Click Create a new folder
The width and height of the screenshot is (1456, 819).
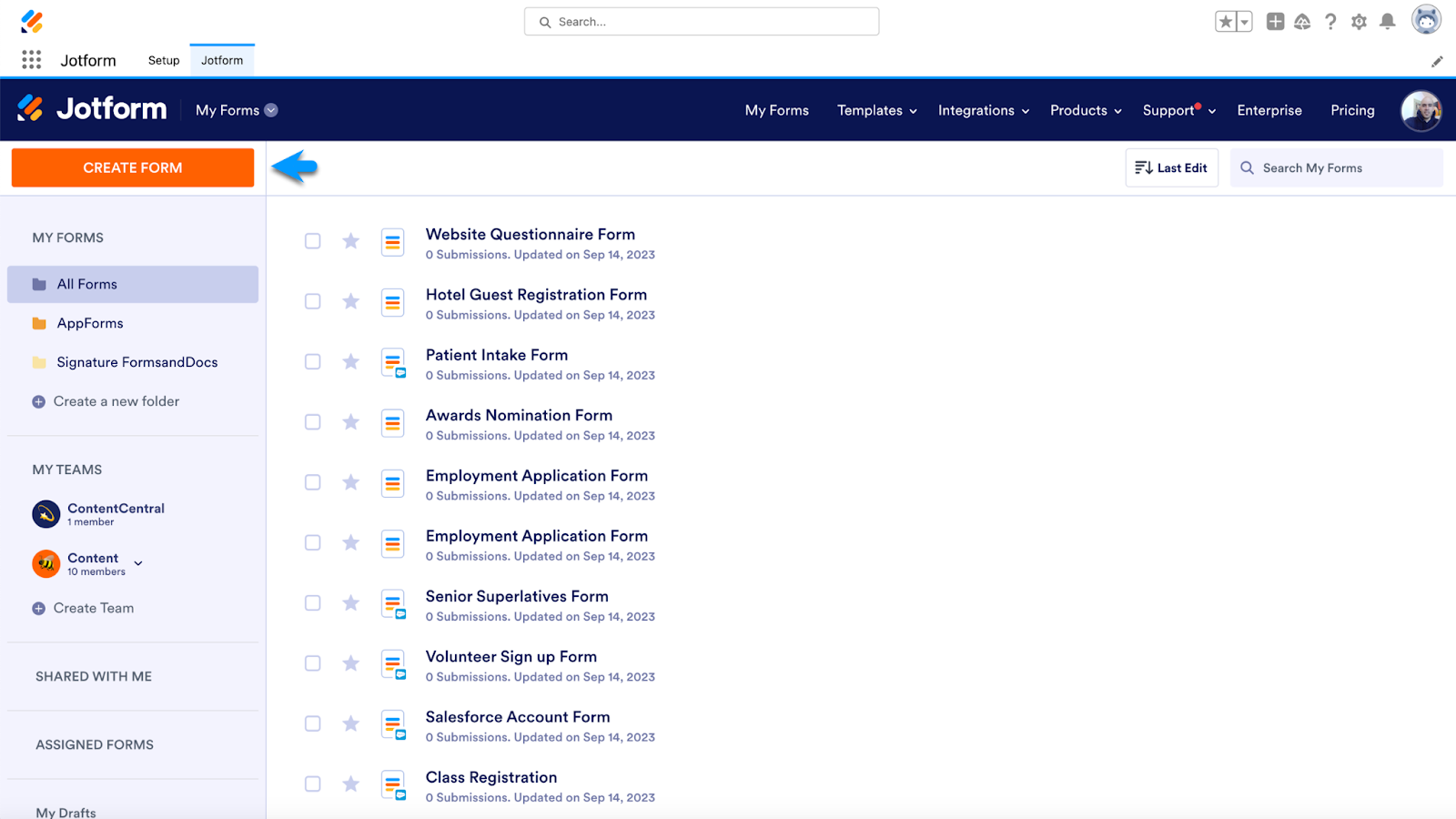coord(106,401)
